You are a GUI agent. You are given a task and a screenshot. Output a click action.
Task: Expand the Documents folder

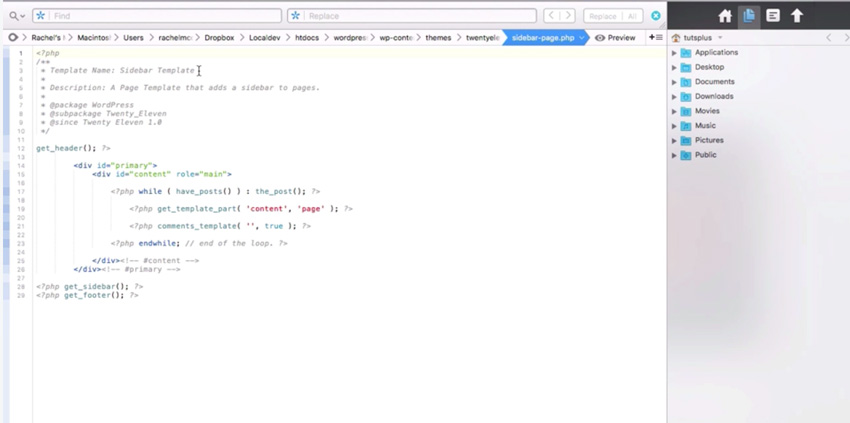click(674, 82)
